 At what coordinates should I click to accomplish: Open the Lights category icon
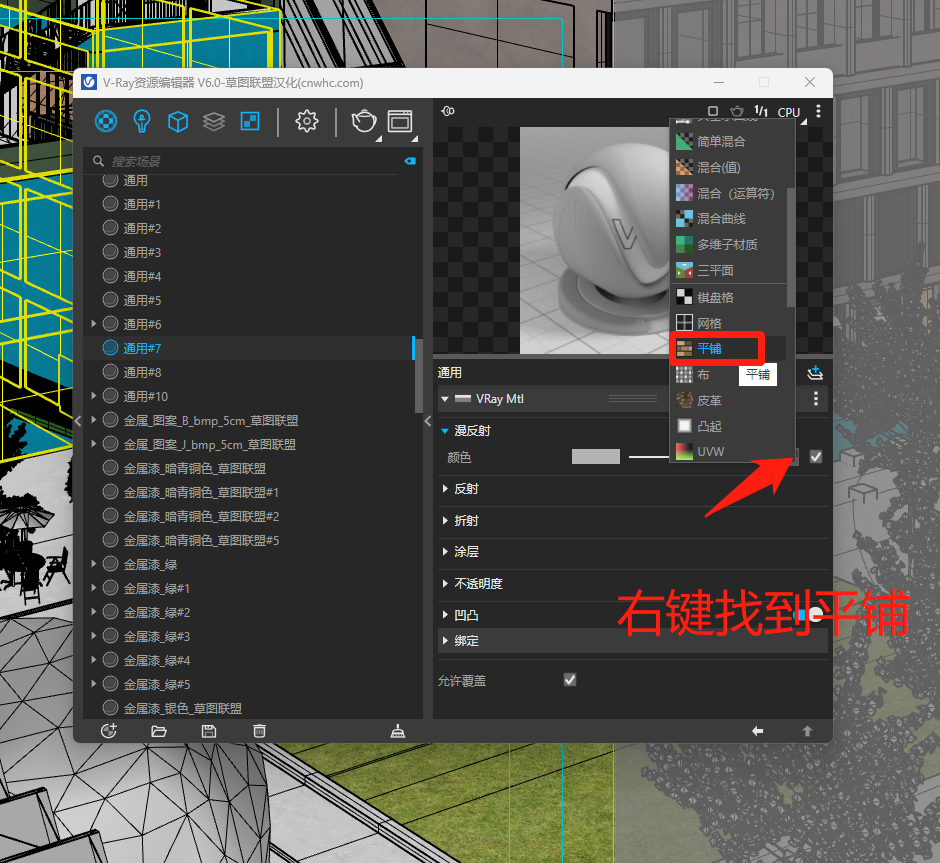(x=141, y=122)
